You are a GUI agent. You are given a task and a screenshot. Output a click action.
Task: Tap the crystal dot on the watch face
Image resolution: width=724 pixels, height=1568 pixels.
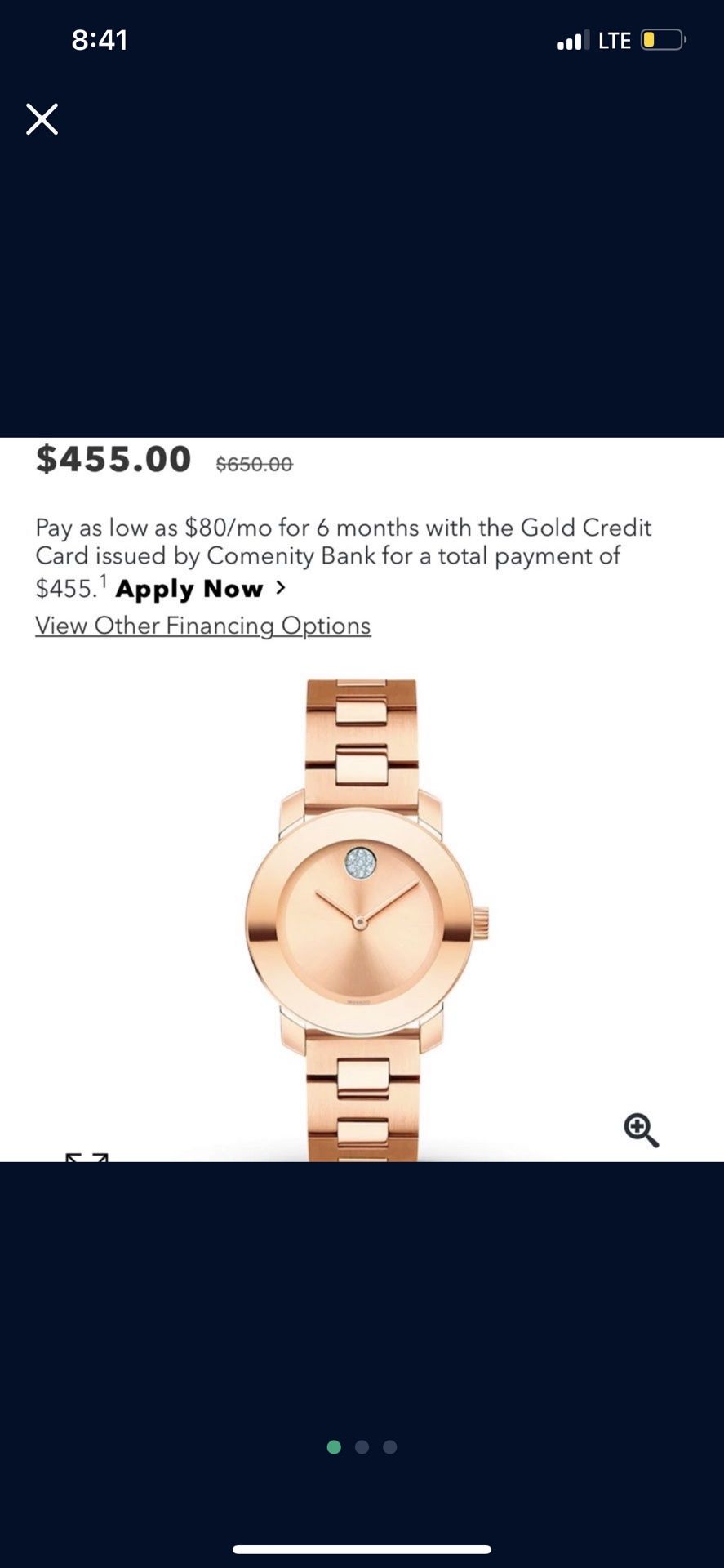360,862
